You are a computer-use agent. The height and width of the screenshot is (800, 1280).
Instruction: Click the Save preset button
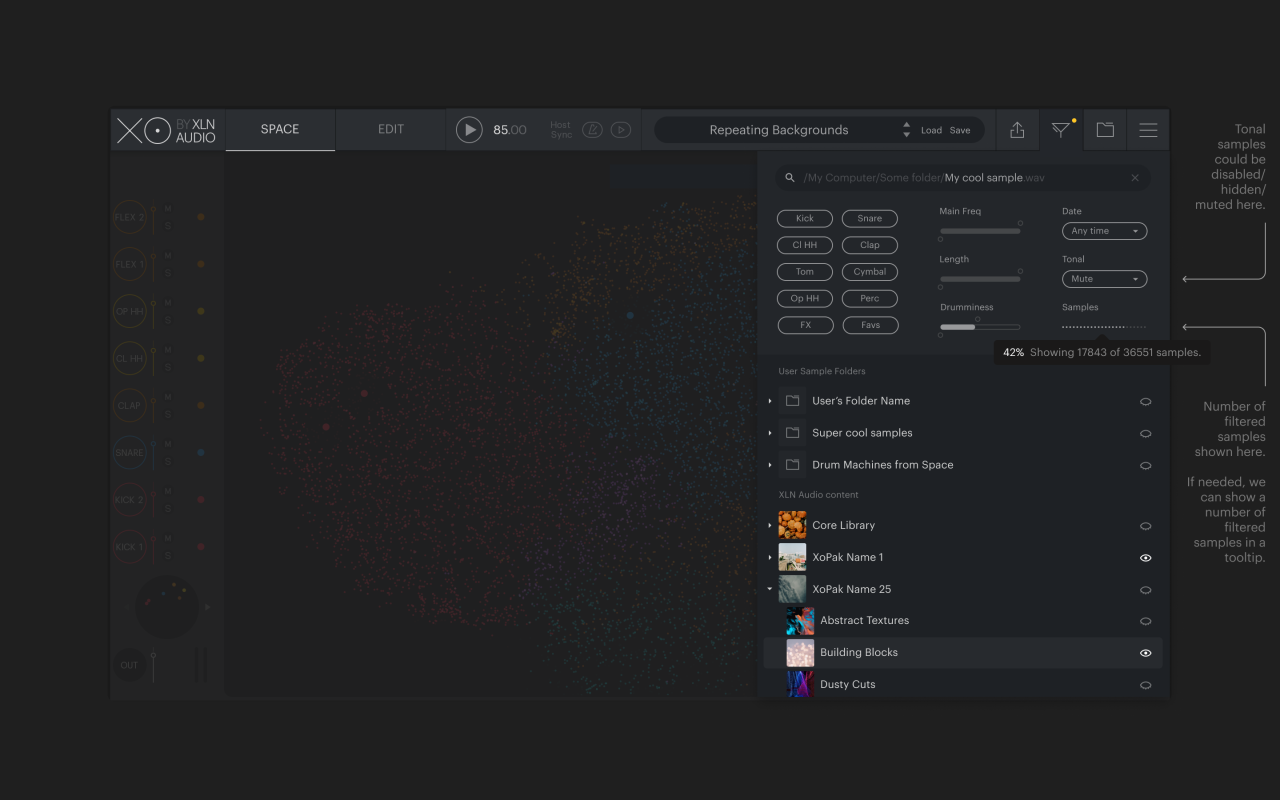(x=960, y=130)
